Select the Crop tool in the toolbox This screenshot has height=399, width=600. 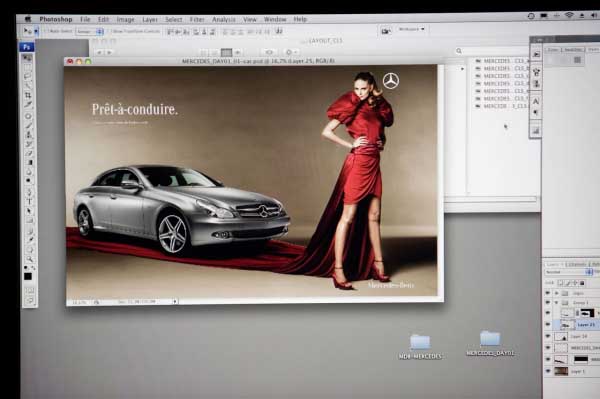tap(28, 94)
